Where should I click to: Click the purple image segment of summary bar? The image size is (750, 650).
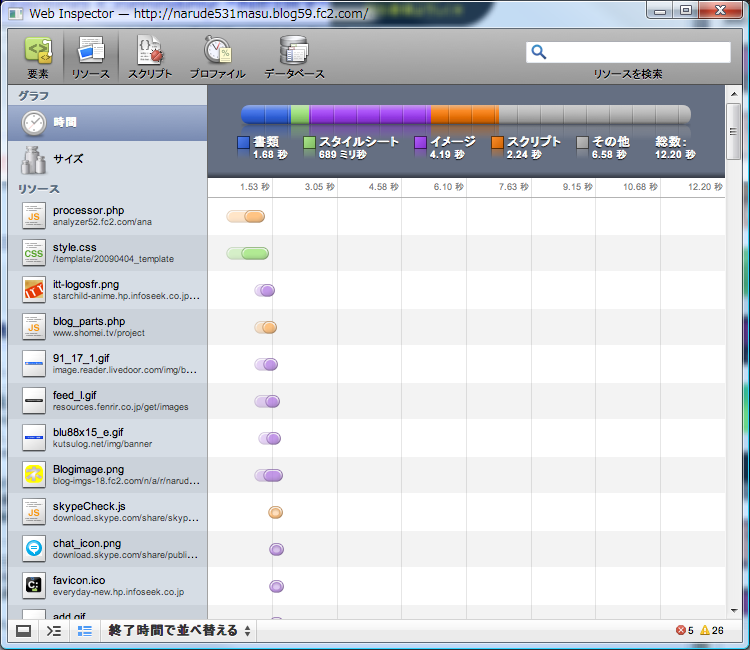(370, 115)
